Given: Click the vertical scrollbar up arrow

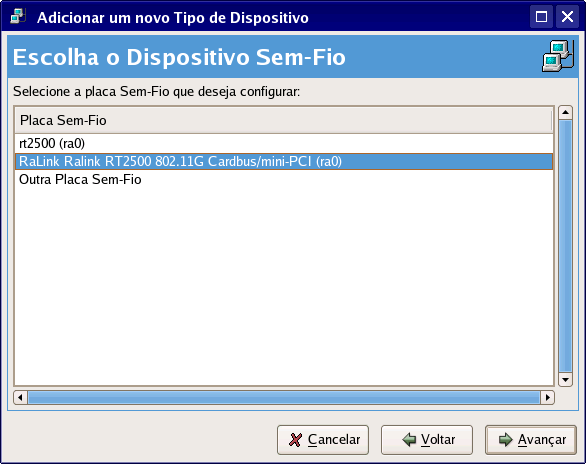Looking at the screenshot, I should click(x=565, y=112).
